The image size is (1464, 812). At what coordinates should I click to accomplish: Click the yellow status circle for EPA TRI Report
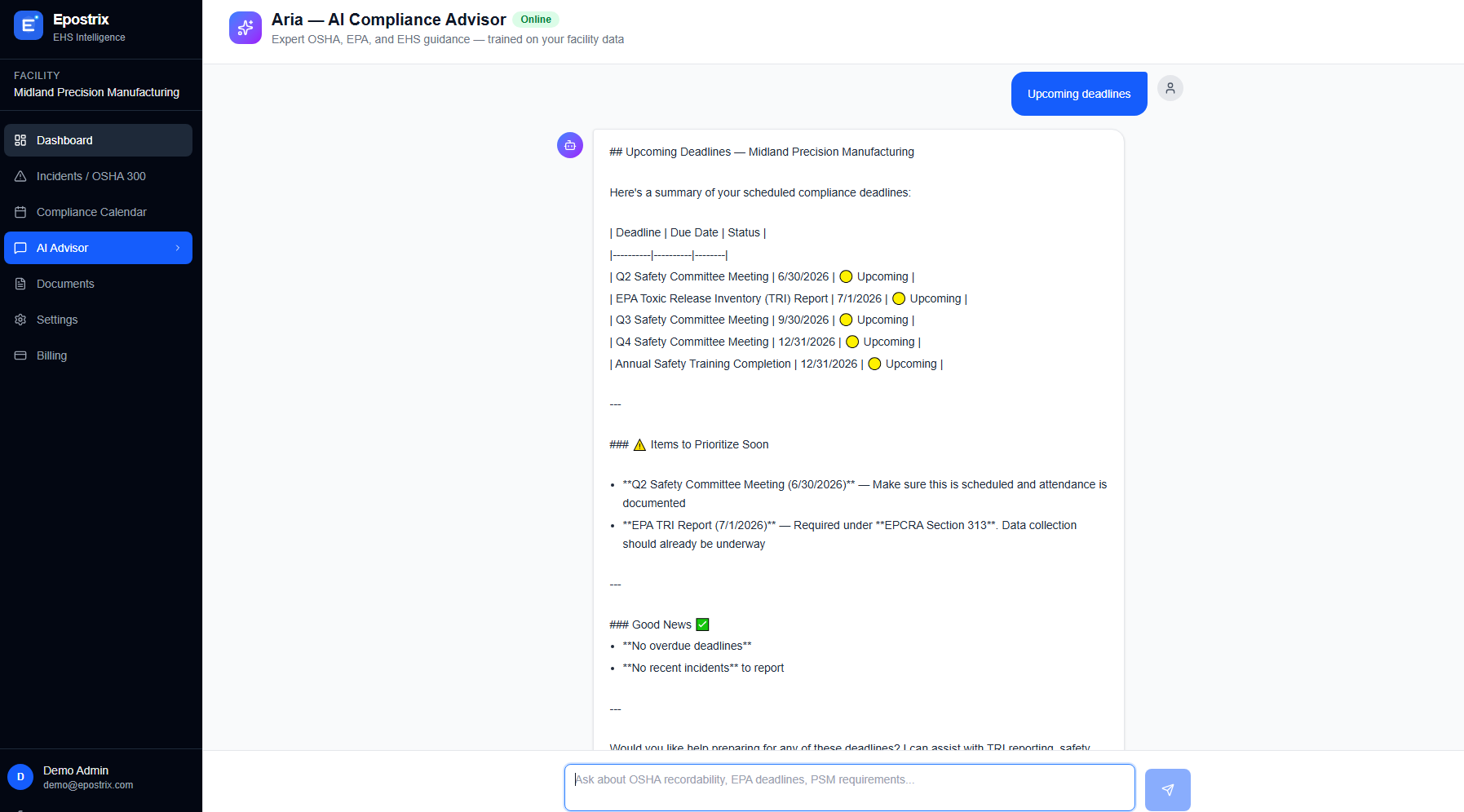(x=899, y=298)
